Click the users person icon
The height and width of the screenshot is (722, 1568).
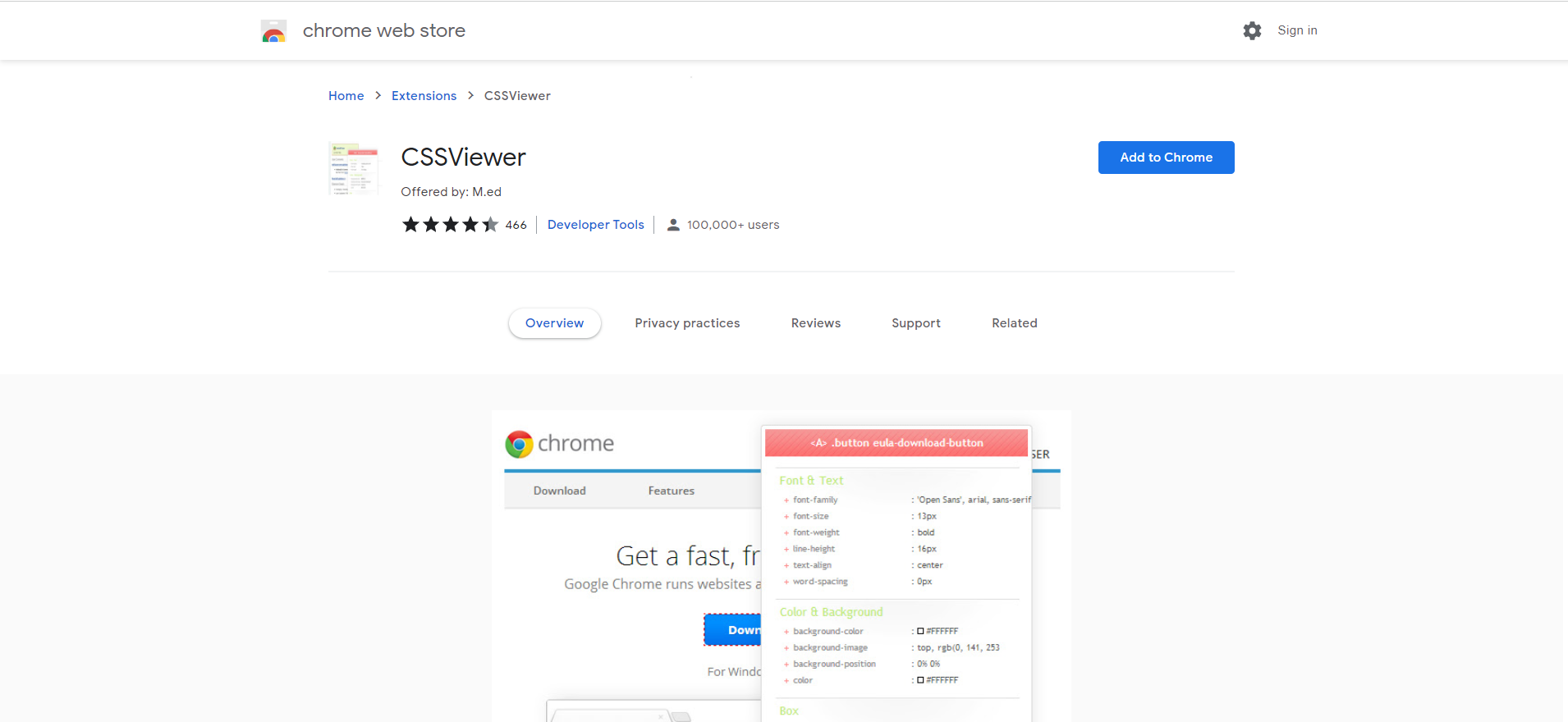pyautogui.click(x=673, y=225)
